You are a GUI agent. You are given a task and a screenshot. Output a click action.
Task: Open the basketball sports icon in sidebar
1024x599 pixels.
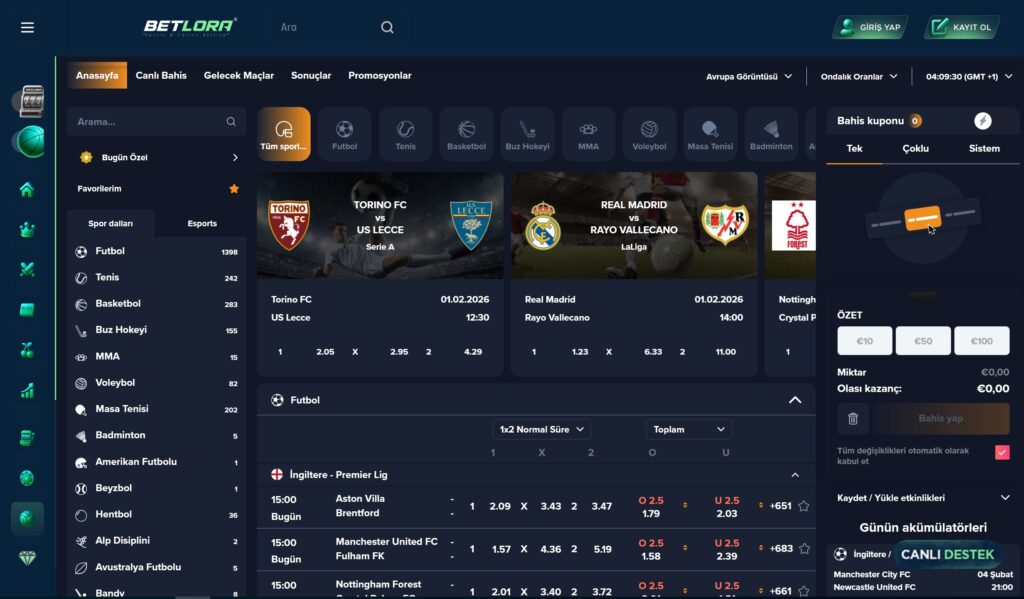[x=30, y=142]
